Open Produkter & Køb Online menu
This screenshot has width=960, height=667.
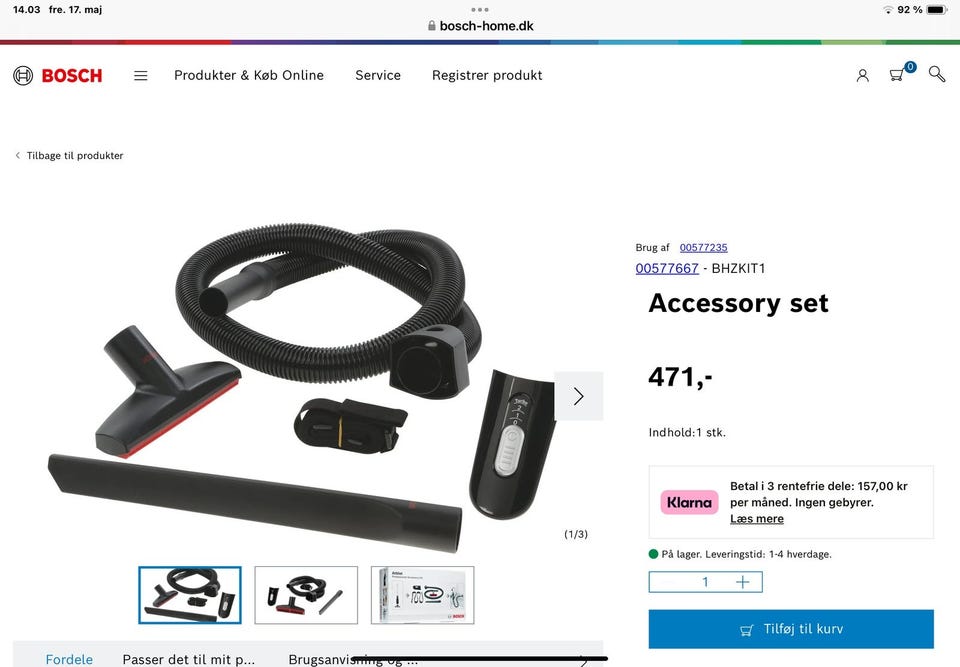coord(249,75)
